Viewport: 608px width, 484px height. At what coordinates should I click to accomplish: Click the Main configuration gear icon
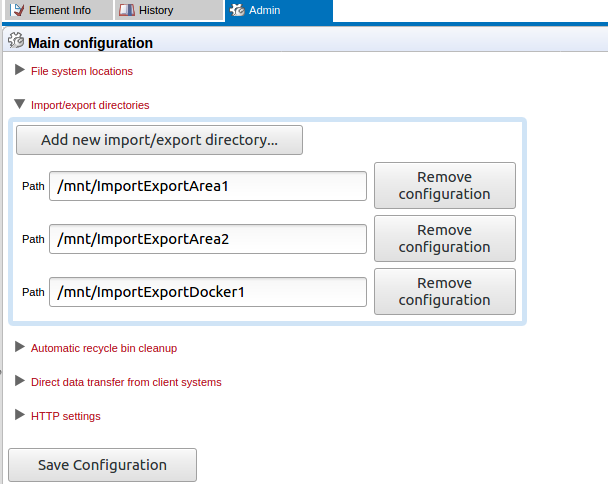[16, 40]
